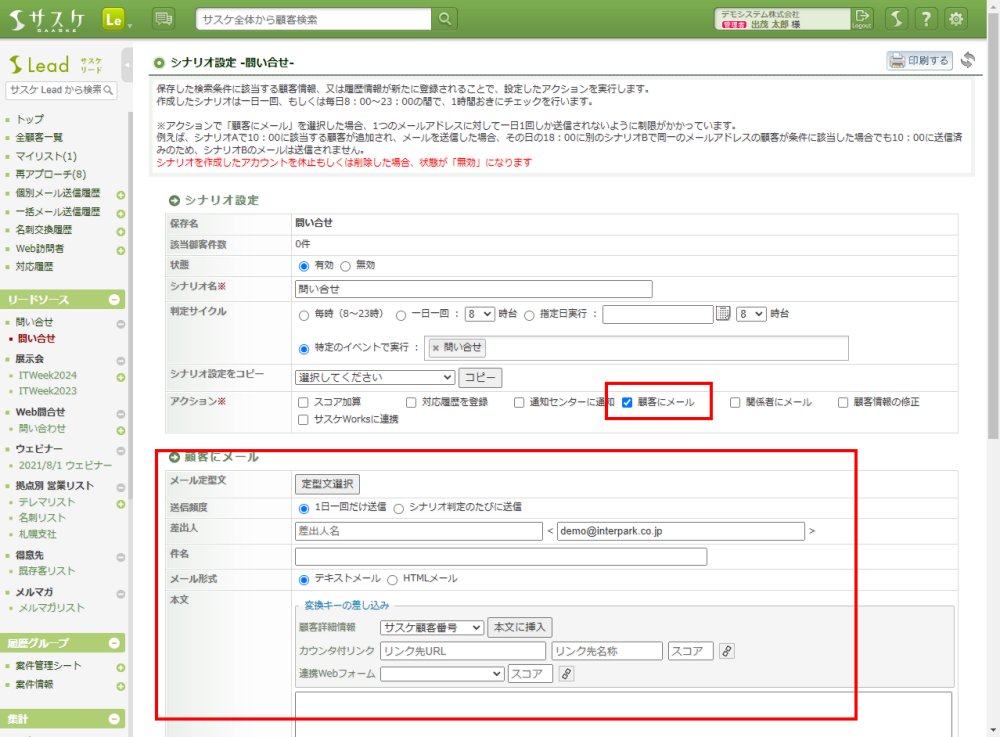The image size is (1000, 737).
Task: Collapse the リードソース section
Action: [114, 300]
